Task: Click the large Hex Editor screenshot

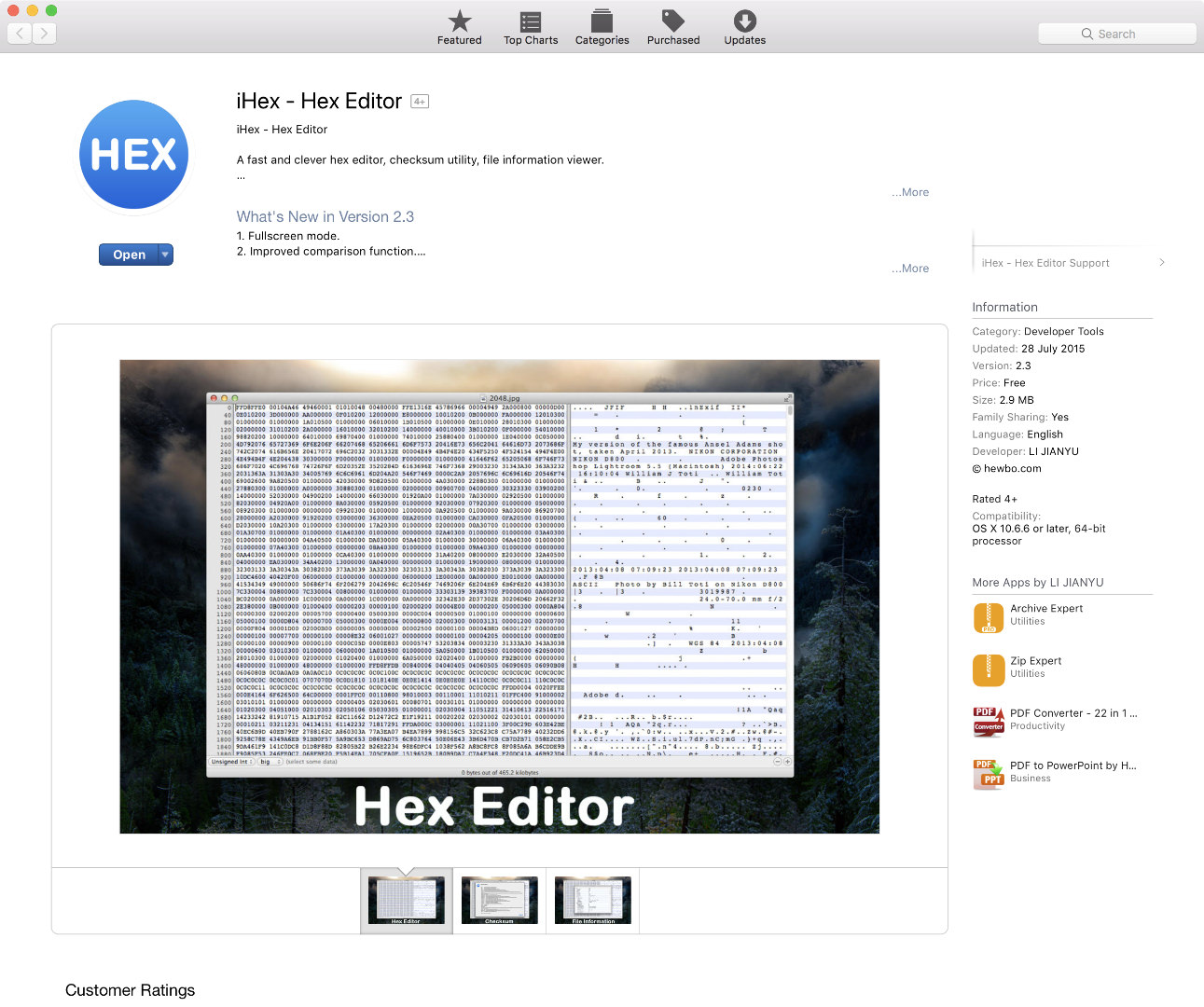Action: click(x=499, y=597)
